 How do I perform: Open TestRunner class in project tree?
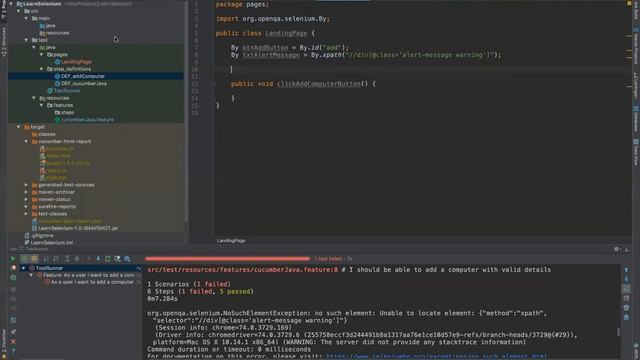[67, 91]
